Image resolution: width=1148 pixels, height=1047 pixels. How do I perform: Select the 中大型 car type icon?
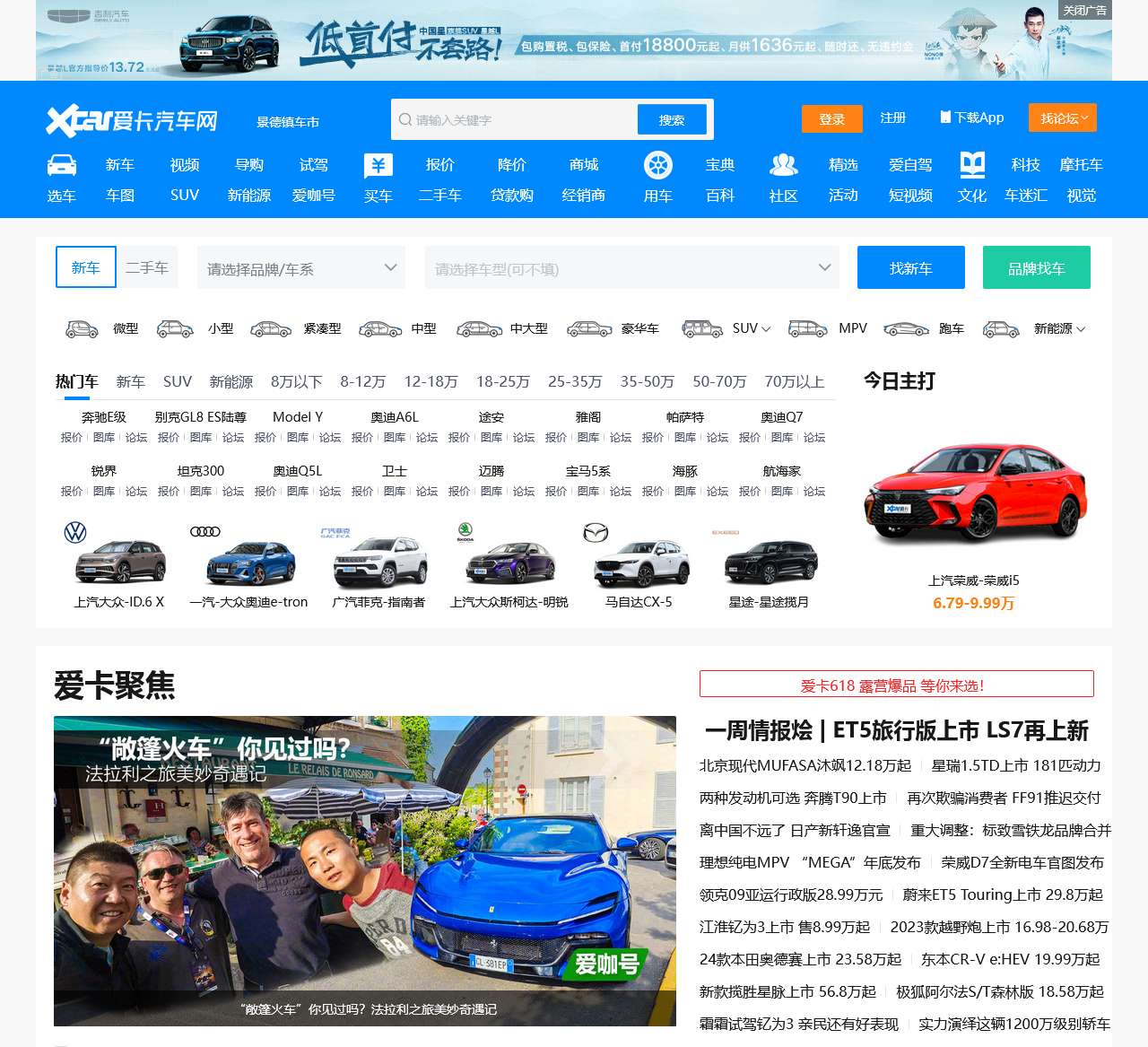[480, 329]
